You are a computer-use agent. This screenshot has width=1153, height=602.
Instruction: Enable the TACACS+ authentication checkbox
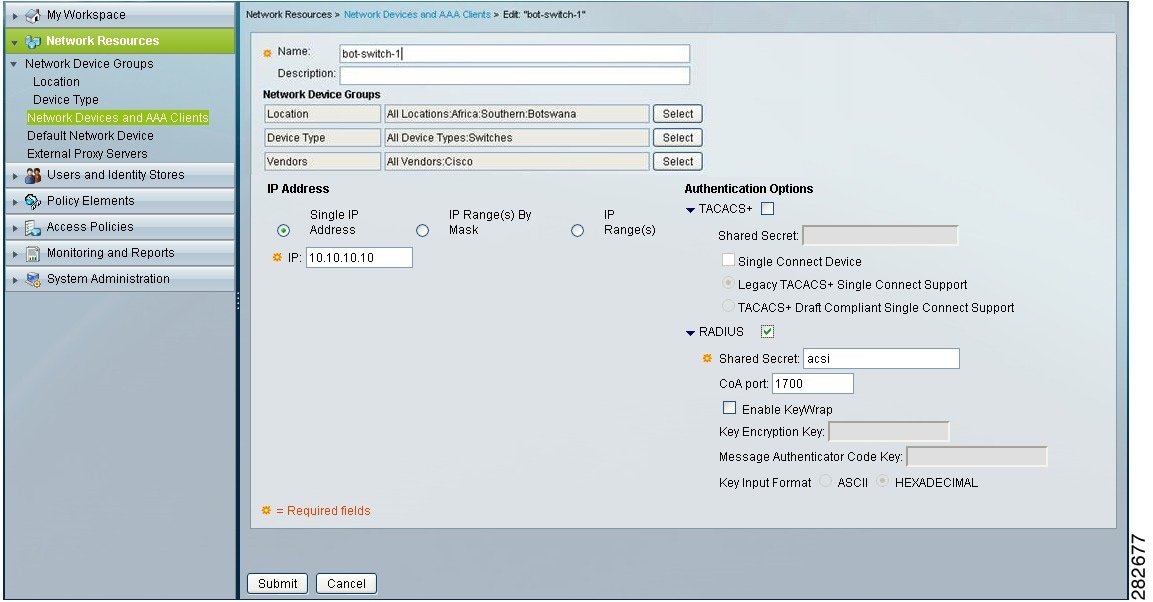765,209
